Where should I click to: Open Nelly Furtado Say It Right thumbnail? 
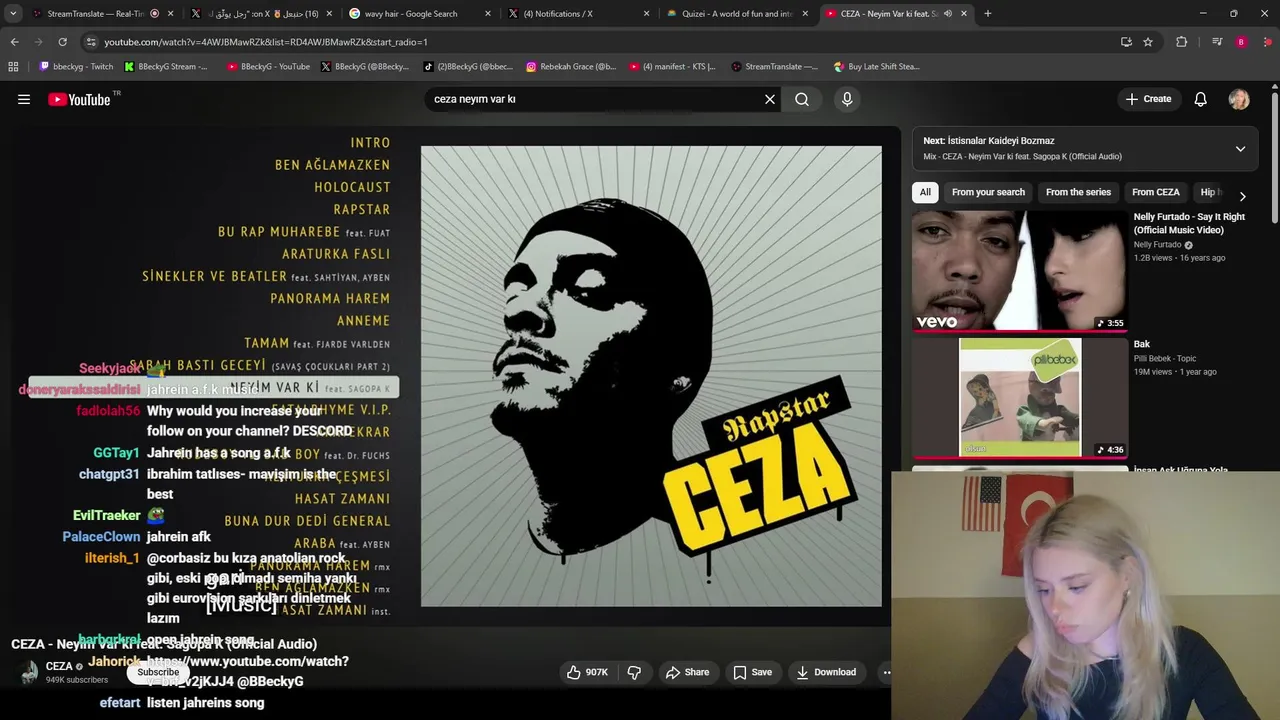click(x=1019, y=271)
